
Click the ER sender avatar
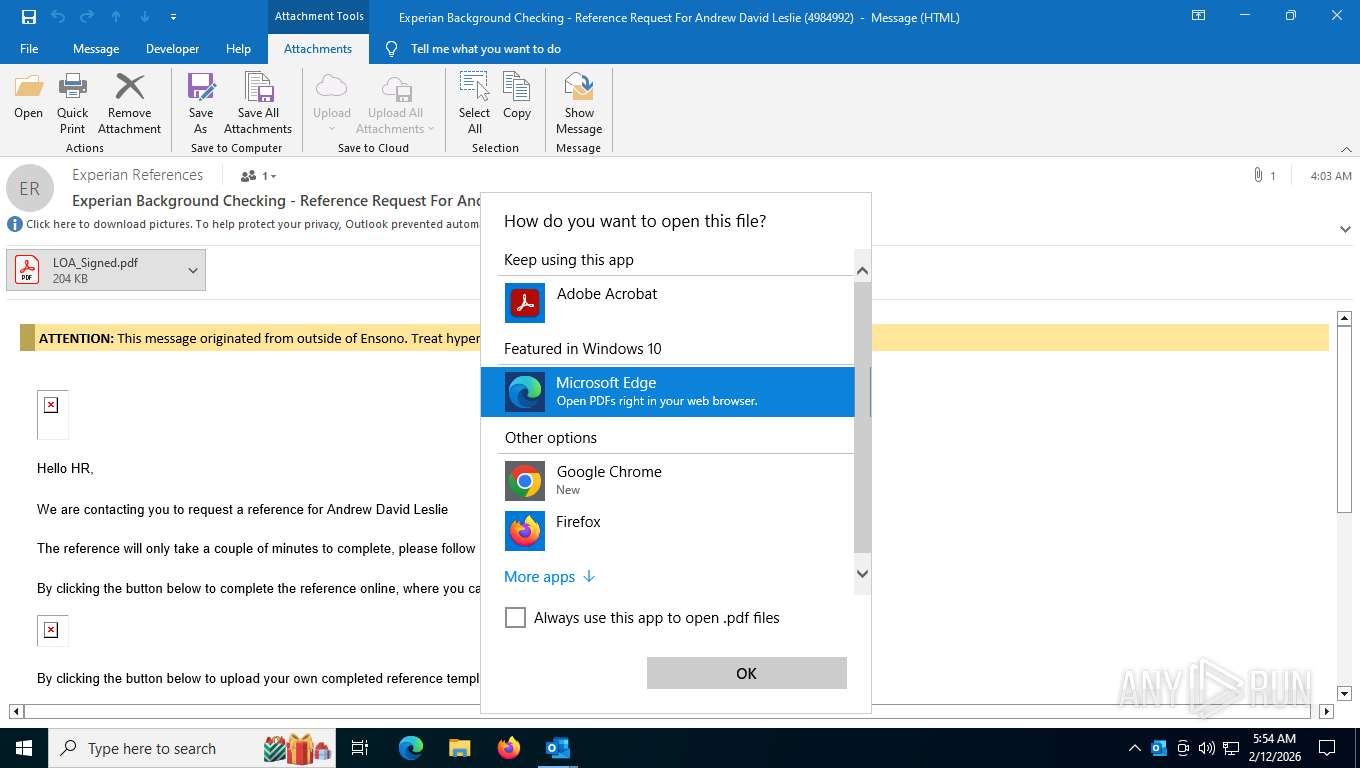[30, 188]
